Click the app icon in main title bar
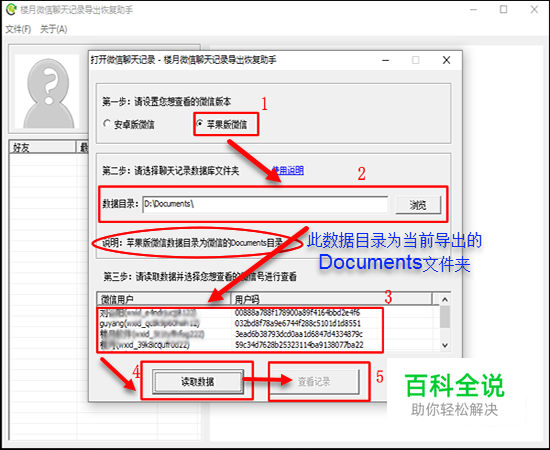This screenshot has height=450, width=550. click(11, 9)
